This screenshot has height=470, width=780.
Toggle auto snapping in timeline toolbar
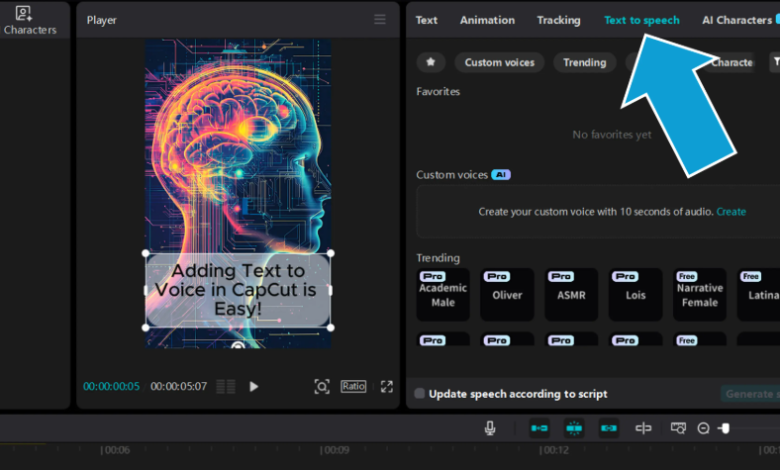click(574, 428)
